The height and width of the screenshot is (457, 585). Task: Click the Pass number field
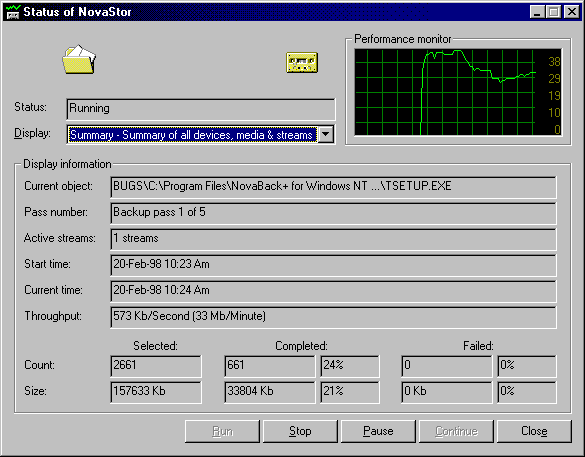(x=333, y=213)
